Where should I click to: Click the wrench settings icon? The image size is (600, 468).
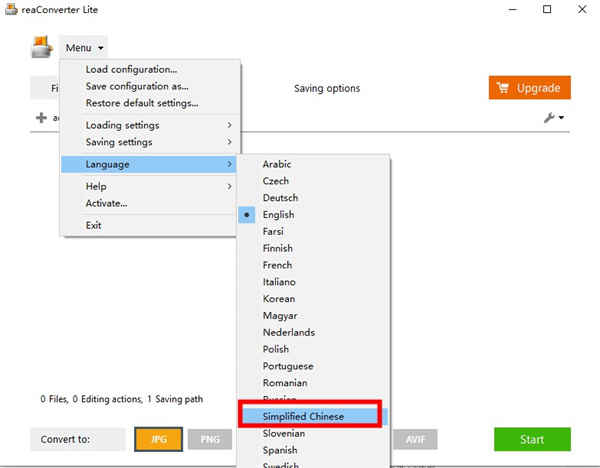click(x=553, y=117)
